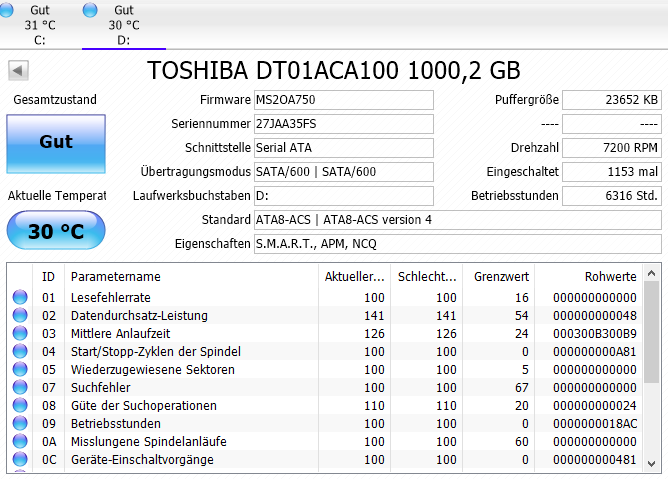This screenshot has height=479, width=668.
Task: Click the scrollbar up arrow
Action: pos(651,273)
